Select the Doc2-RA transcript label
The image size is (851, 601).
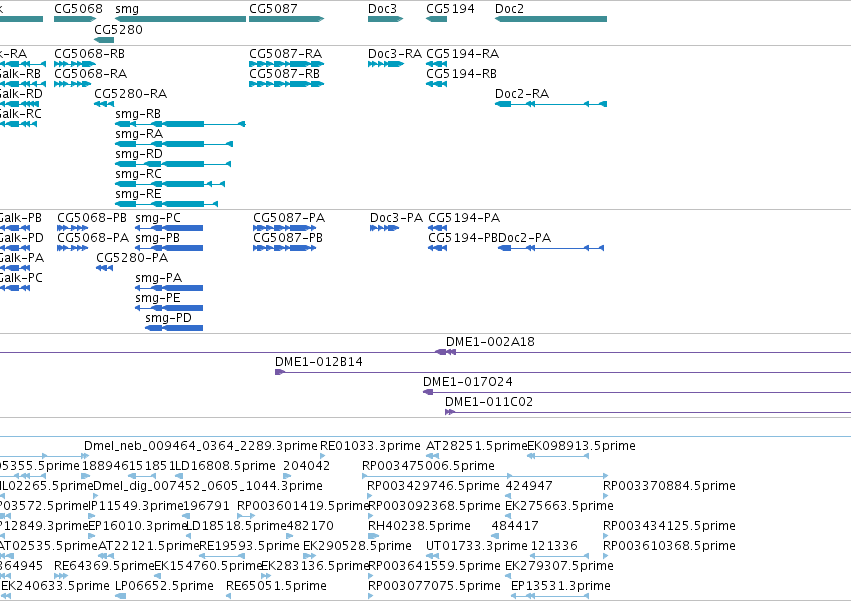coord(522,94)
